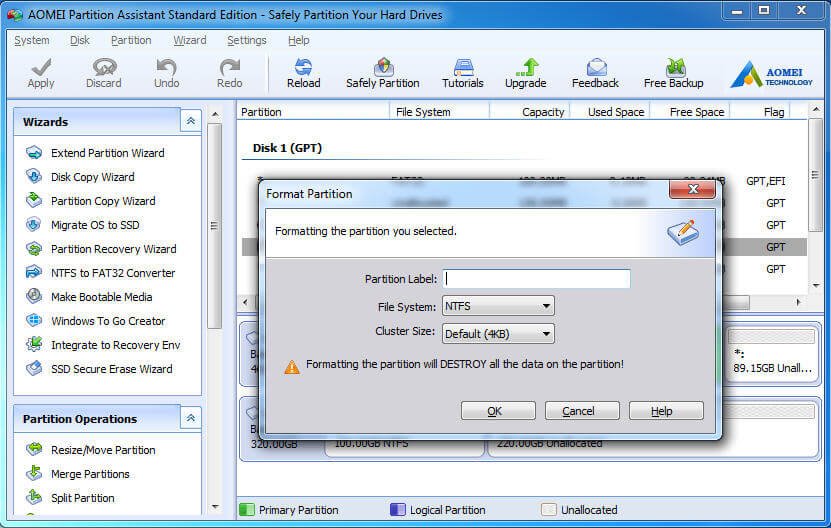Open Tutorials from the toolbar
831x528 pixels.
(x=463, y=73)
